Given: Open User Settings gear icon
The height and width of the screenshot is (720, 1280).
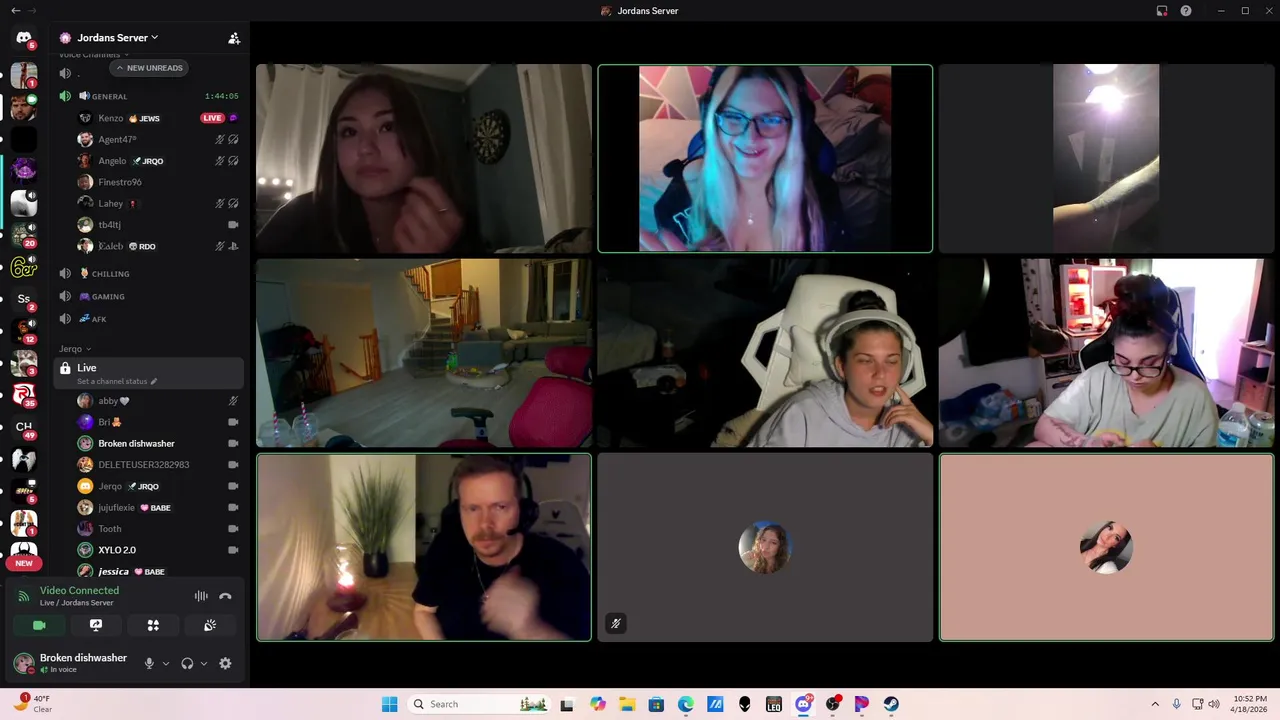Looking at the screenshot, I should click(225, 663).
